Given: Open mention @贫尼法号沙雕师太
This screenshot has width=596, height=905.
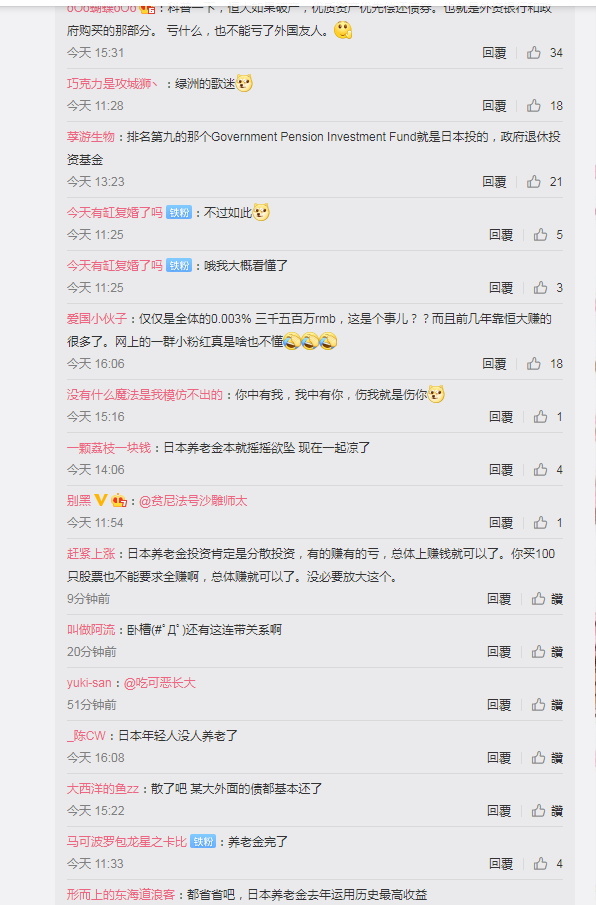Looking at the screenshot, I should (193, 501).
